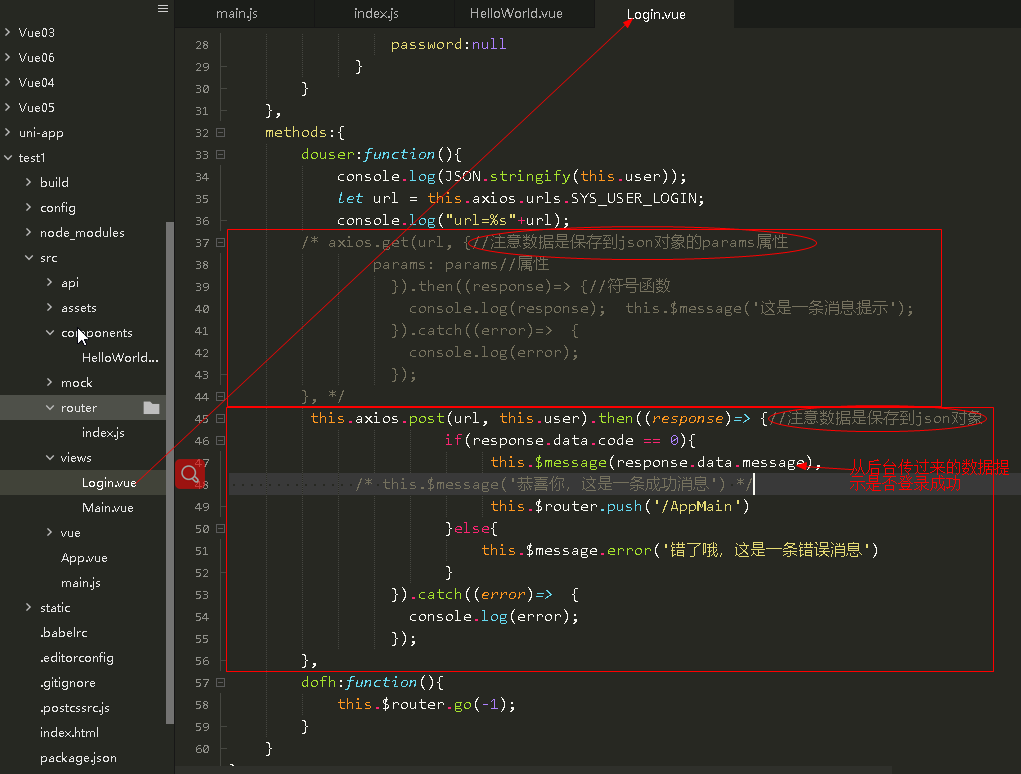The height and width of the screenshot is (774, 1021).
Task: Expand the vue folder in src
Action: click(49, 532)
